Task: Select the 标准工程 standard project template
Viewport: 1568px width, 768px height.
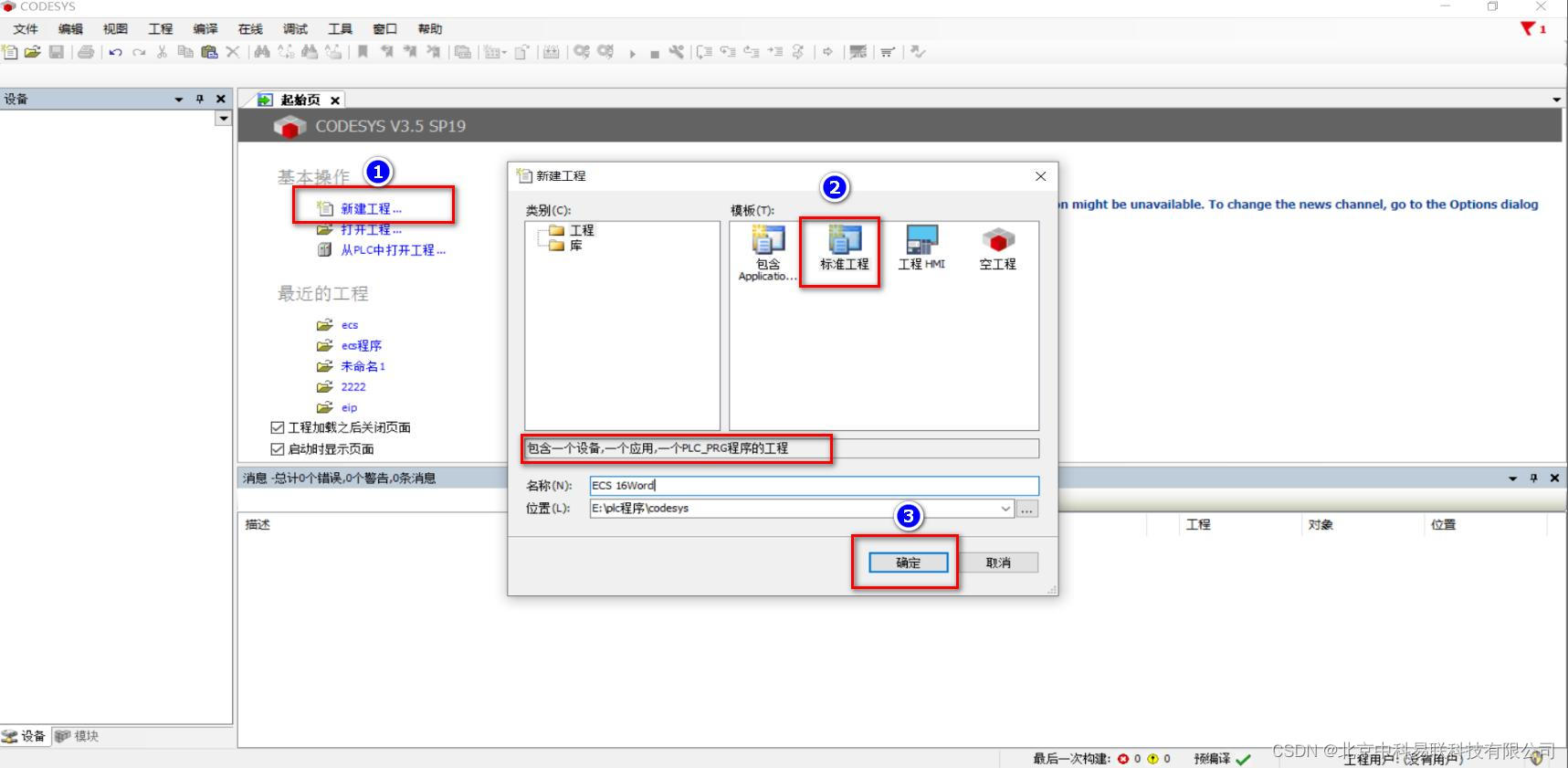Action: (x=844, y=249)
